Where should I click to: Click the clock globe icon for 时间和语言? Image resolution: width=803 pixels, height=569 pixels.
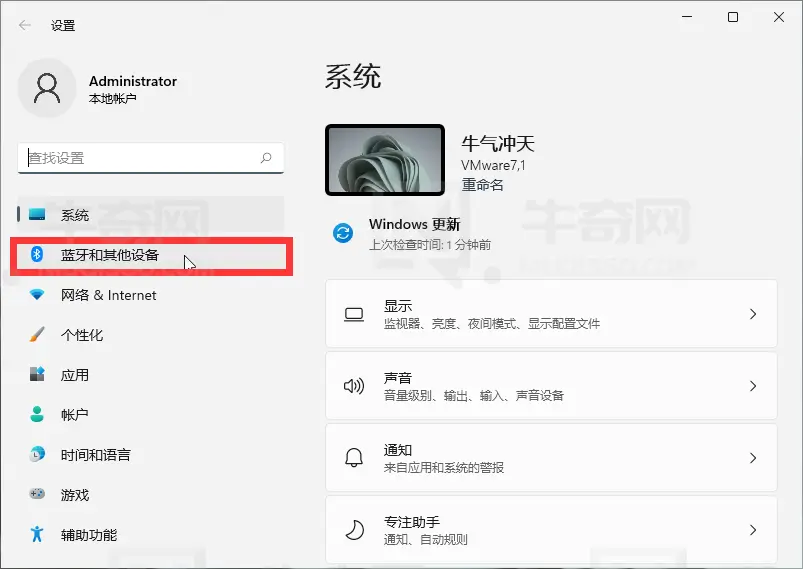[x=37, y=454]
